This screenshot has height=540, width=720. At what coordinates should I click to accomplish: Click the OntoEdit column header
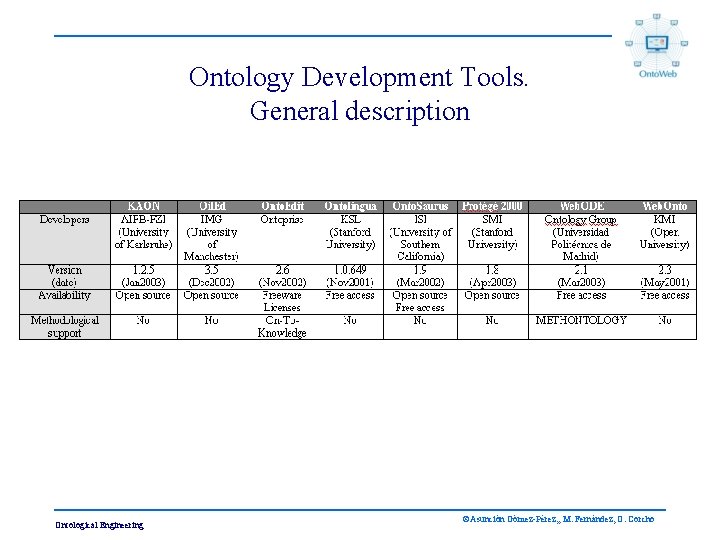click(282, 207)
